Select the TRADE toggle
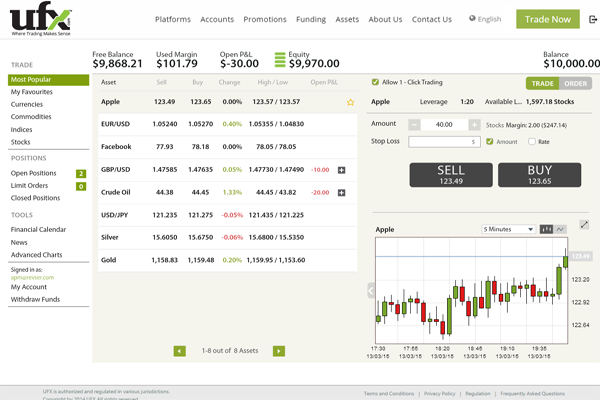The width and height of the screenshot is (600, 400). 543,83
